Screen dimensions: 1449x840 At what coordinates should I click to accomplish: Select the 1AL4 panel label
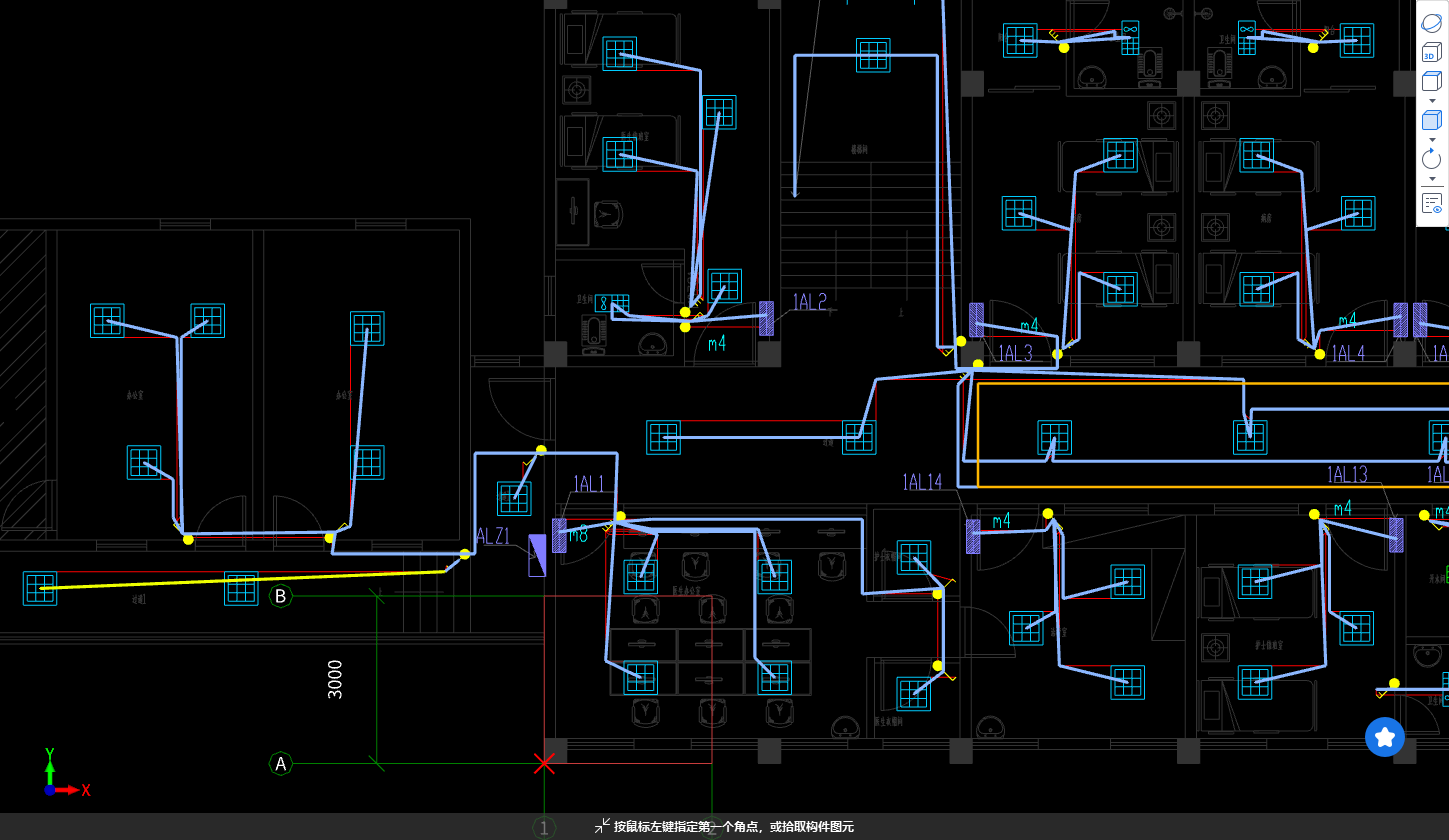pyautogui.click(x=1347, y=353)
